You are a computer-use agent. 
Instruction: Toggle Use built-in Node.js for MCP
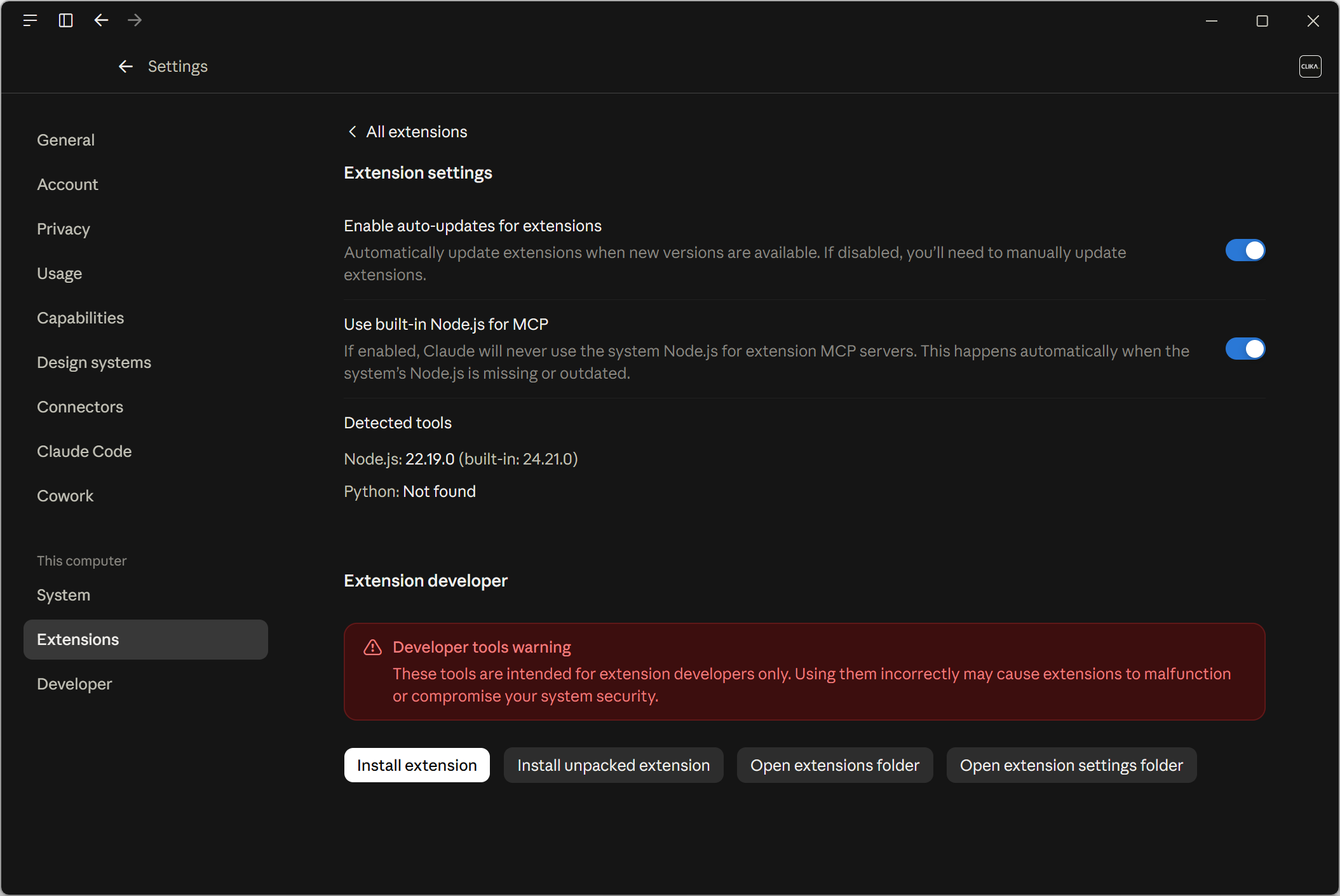(1245, 349)
